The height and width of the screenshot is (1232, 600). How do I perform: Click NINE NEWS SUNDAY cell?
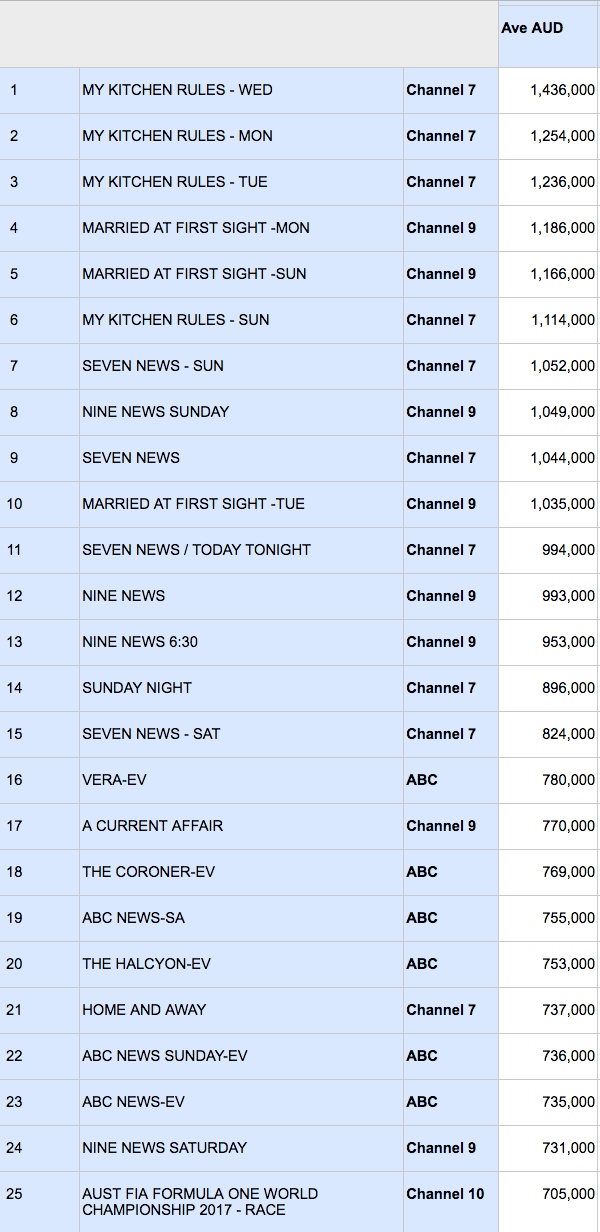[x=241, y=412]
